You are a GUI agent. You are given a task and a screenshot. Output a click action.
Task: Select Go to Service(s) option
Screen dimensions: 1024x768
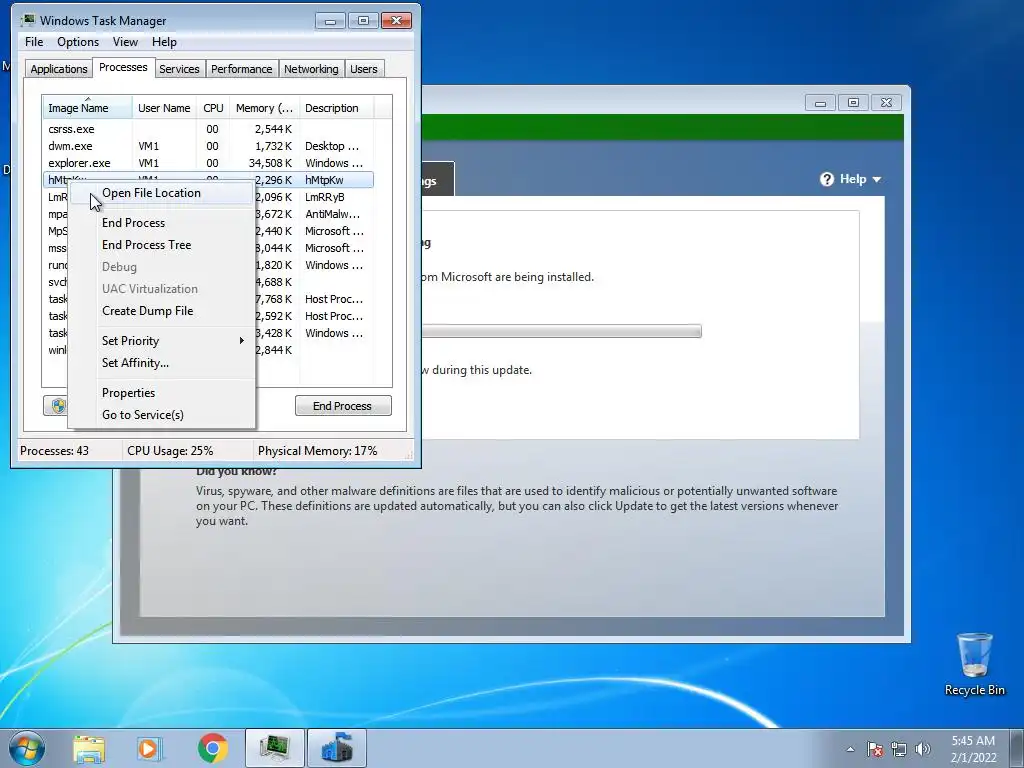coord(161,415)
